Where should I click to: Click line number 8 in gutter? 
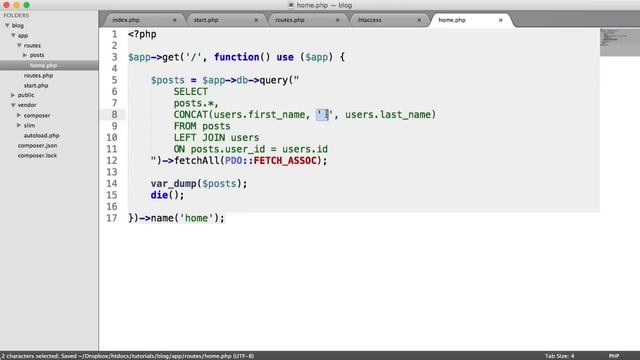[114, 115]
